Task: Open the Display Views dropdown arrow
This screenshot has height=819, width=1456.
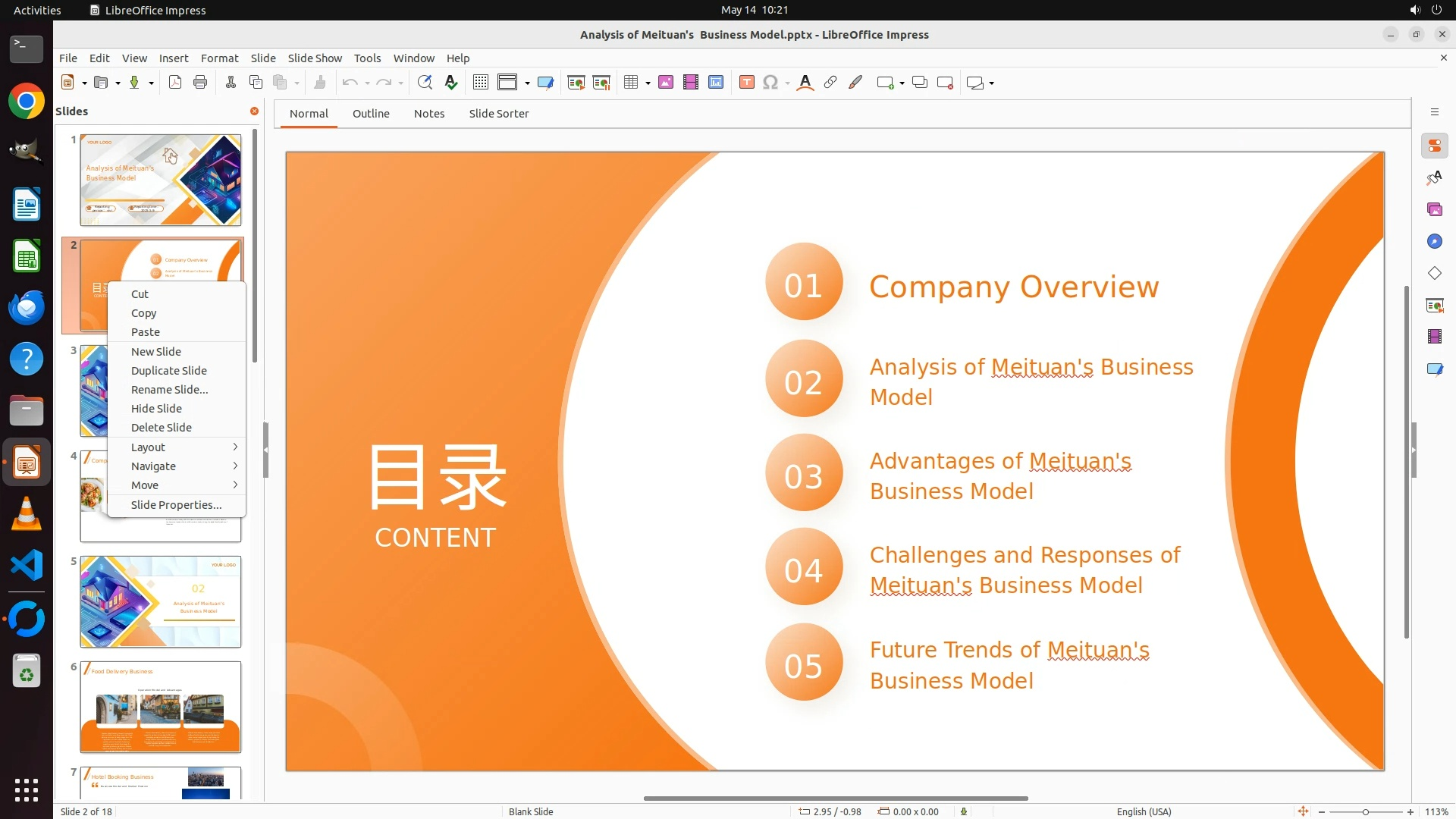Action: pos(527,83)
